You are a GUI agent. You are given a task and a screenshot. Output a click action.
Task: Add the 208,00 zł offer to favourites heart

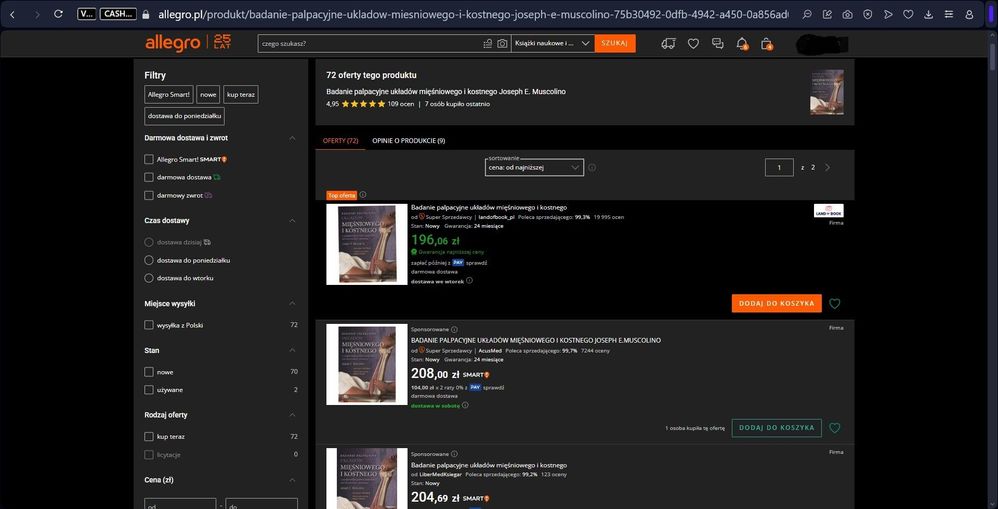[834, 428]
